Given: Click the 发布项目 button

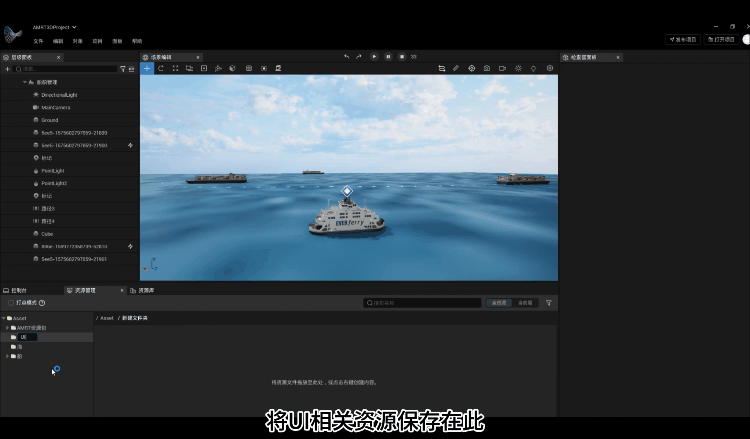Looking at the screenshot, I should click(683, 39).
